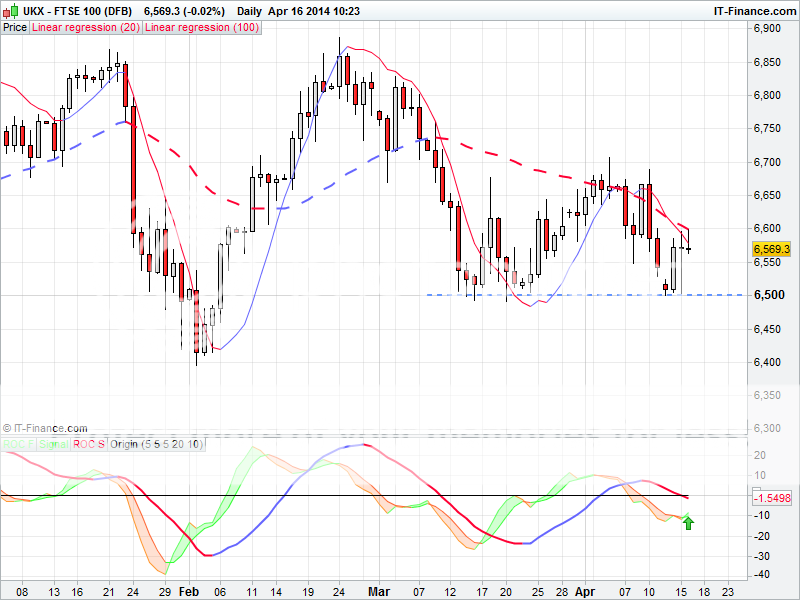Click the -1.5498 ROC value tag

tap(773, 497)
